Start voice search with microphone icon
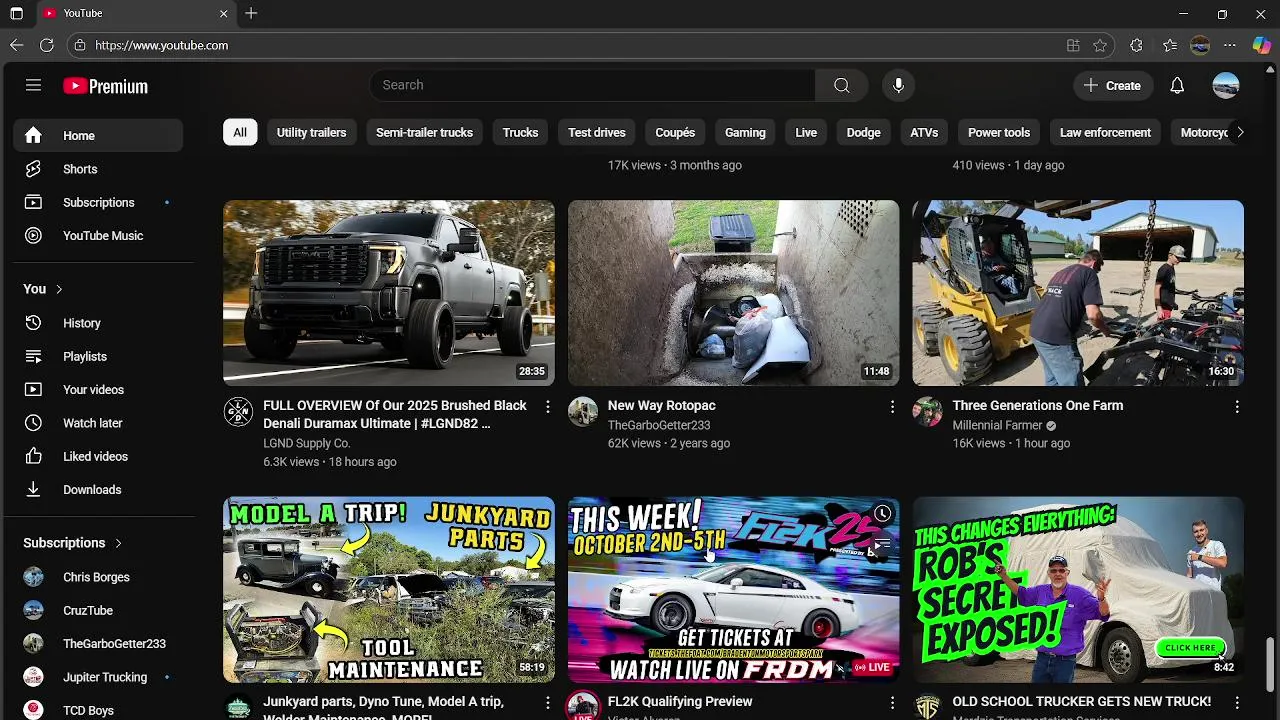Viewport: 1280px width, 720px height. tap(898, 85)
